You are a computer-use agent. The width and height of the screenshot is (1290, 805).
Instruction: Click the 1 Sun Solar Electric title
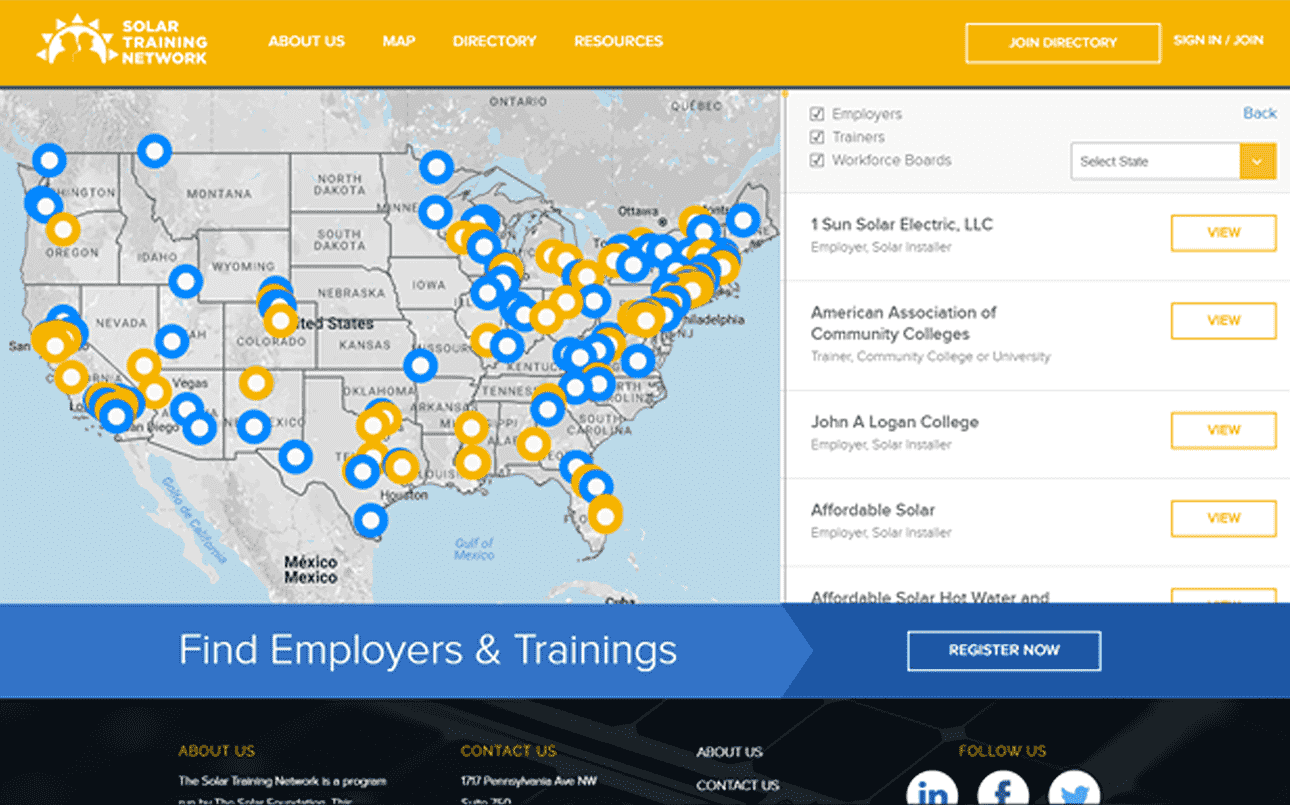tap(901, 224)
